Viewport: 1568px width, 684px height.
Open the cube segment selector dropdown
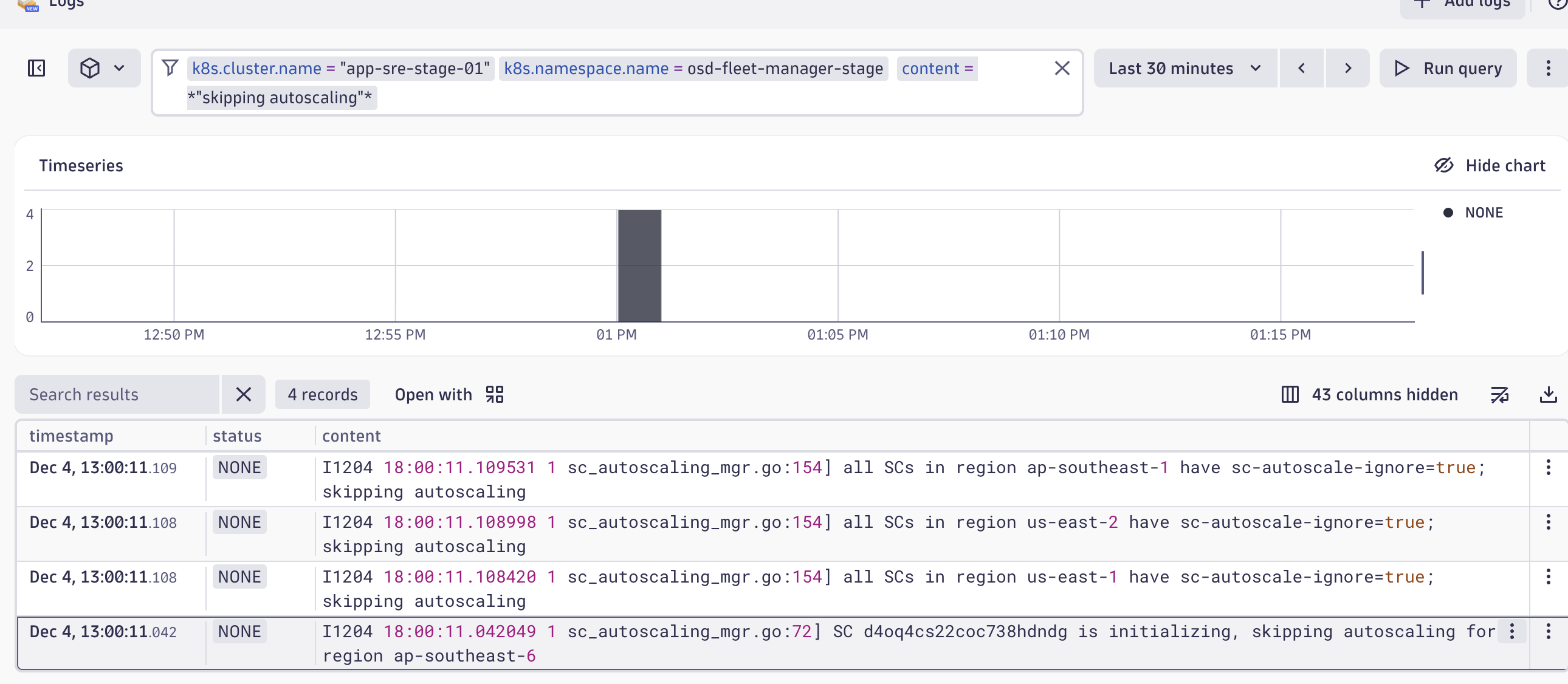pos(104,68)
